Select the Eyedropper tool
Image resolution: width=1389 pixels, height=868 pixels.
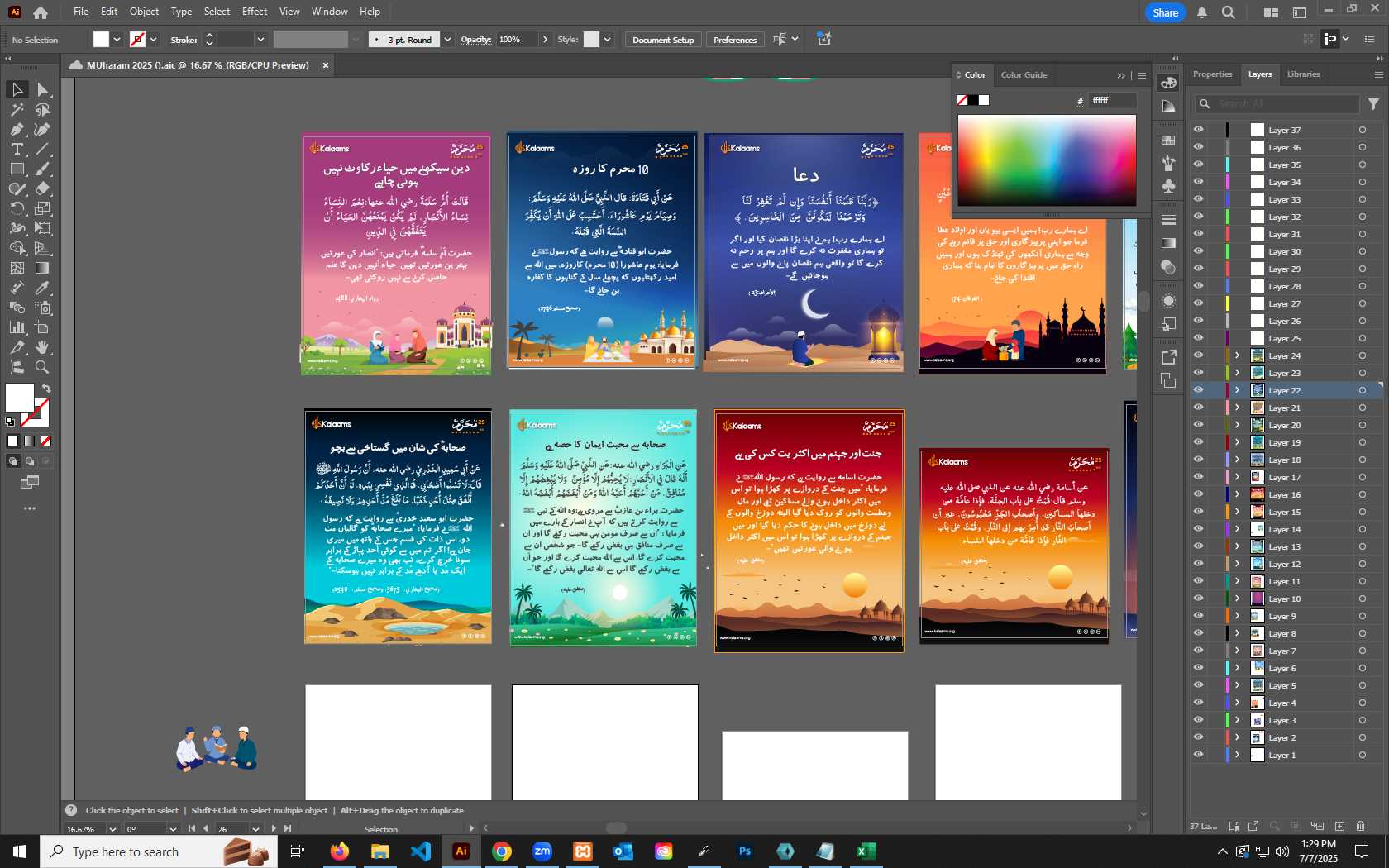point(42,288)
